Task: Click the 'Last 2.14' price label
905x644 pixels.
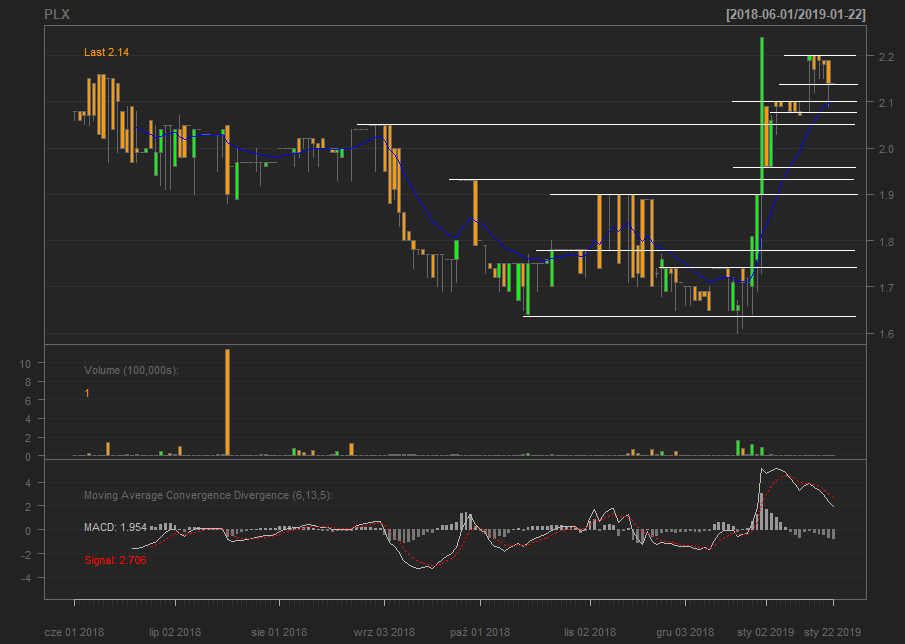Action: coord(107,52)
